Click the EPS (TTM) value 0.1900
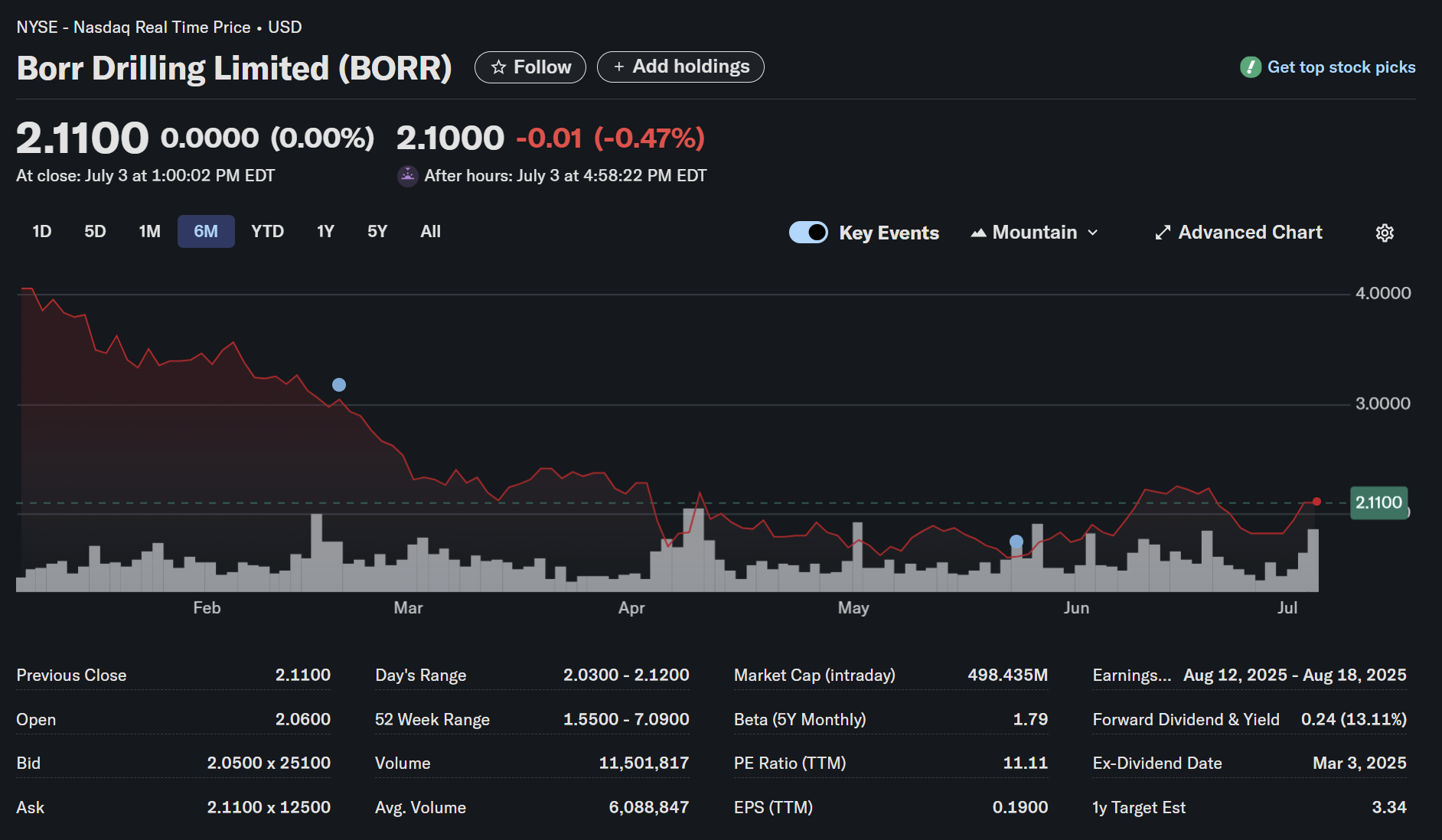This screenshot has height=840, width=1442. 1020,808
